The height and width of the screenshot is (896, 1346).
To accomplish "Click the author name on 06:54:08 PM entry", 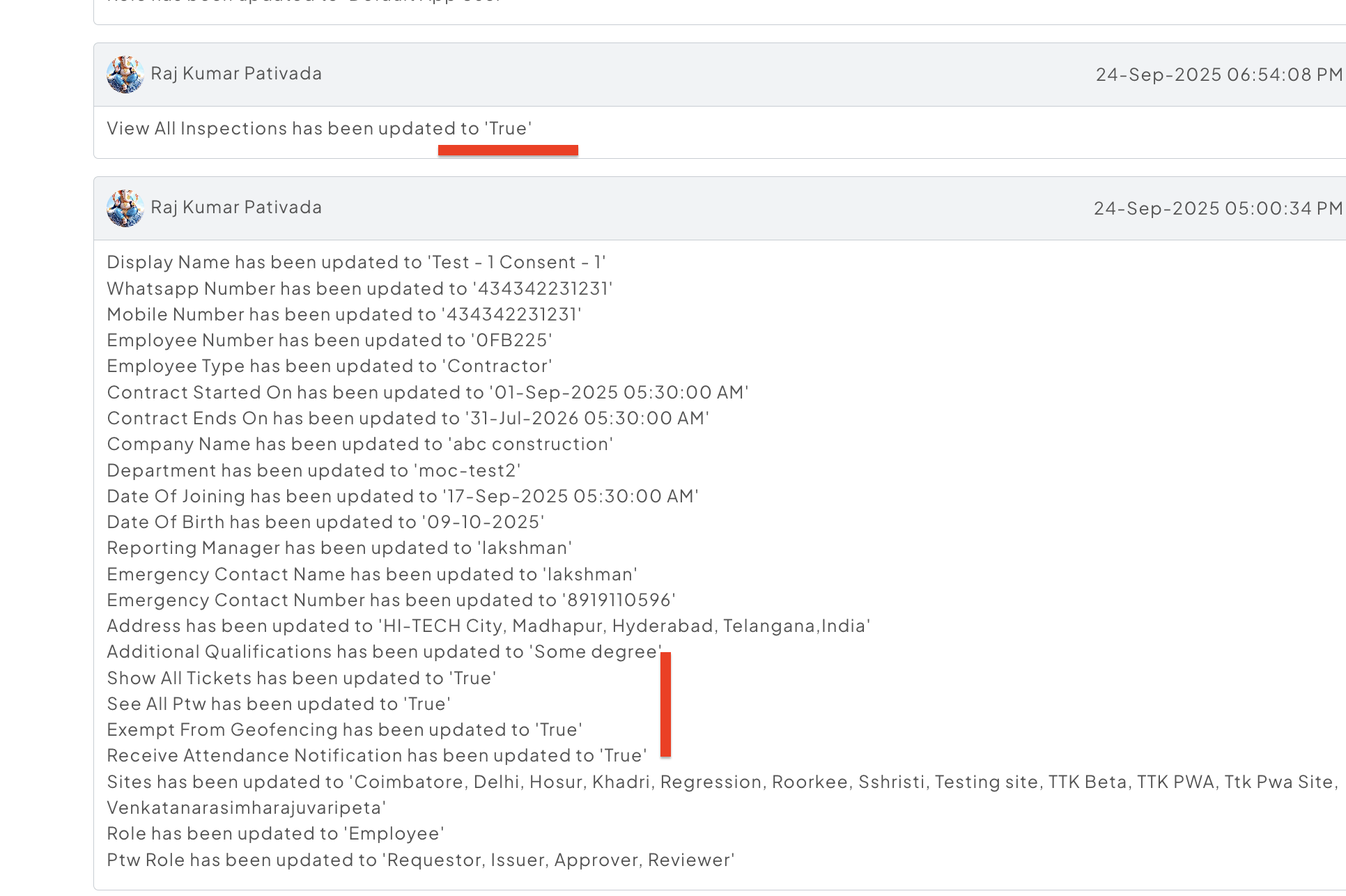I will [236, 74].
